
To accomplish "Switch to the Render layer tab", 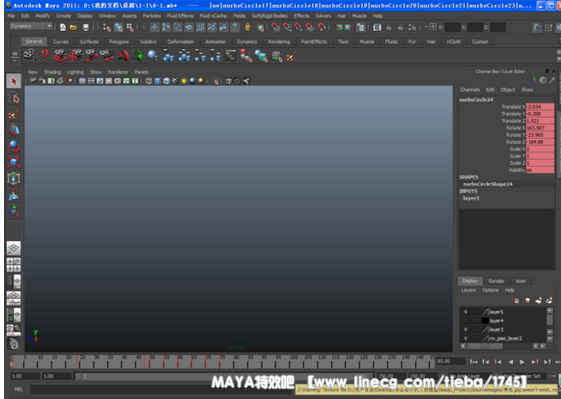I will (x=496, y=281).
